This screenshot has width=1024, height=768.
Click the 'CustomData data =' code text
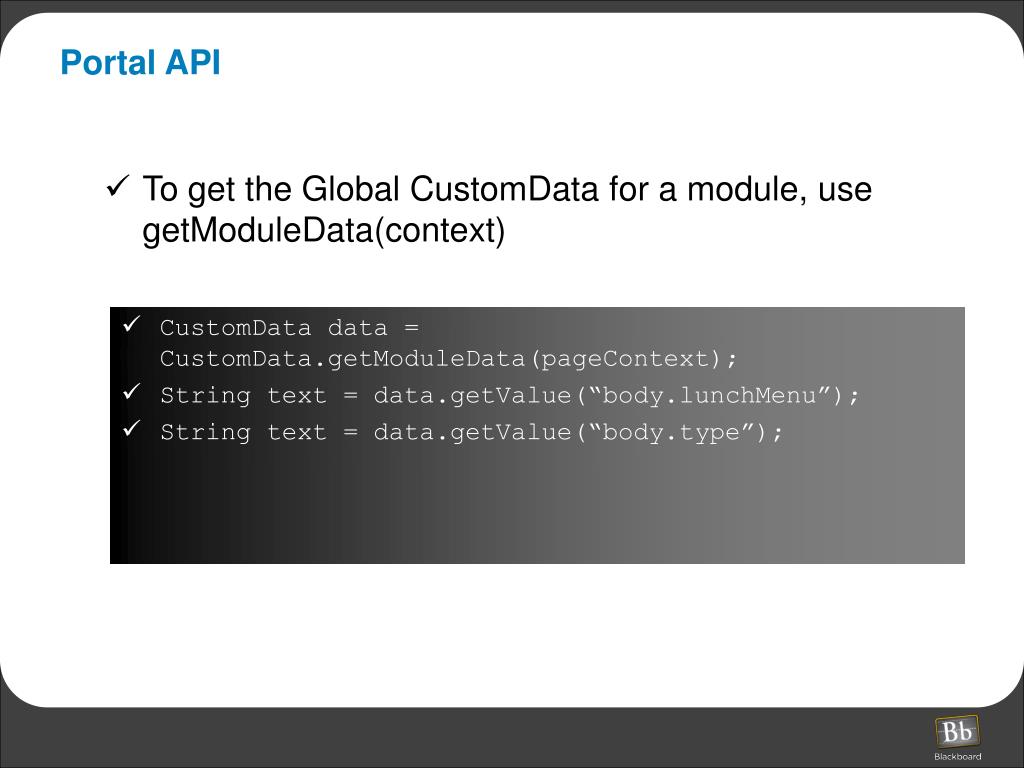click(x=289, y=328)
